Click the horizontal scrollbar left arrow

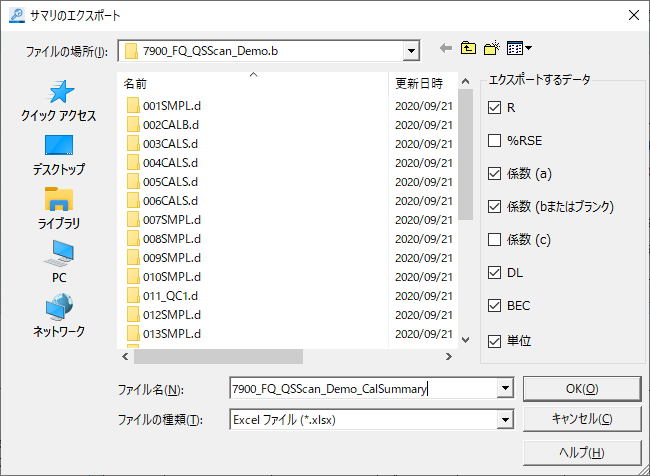[126, 356]
